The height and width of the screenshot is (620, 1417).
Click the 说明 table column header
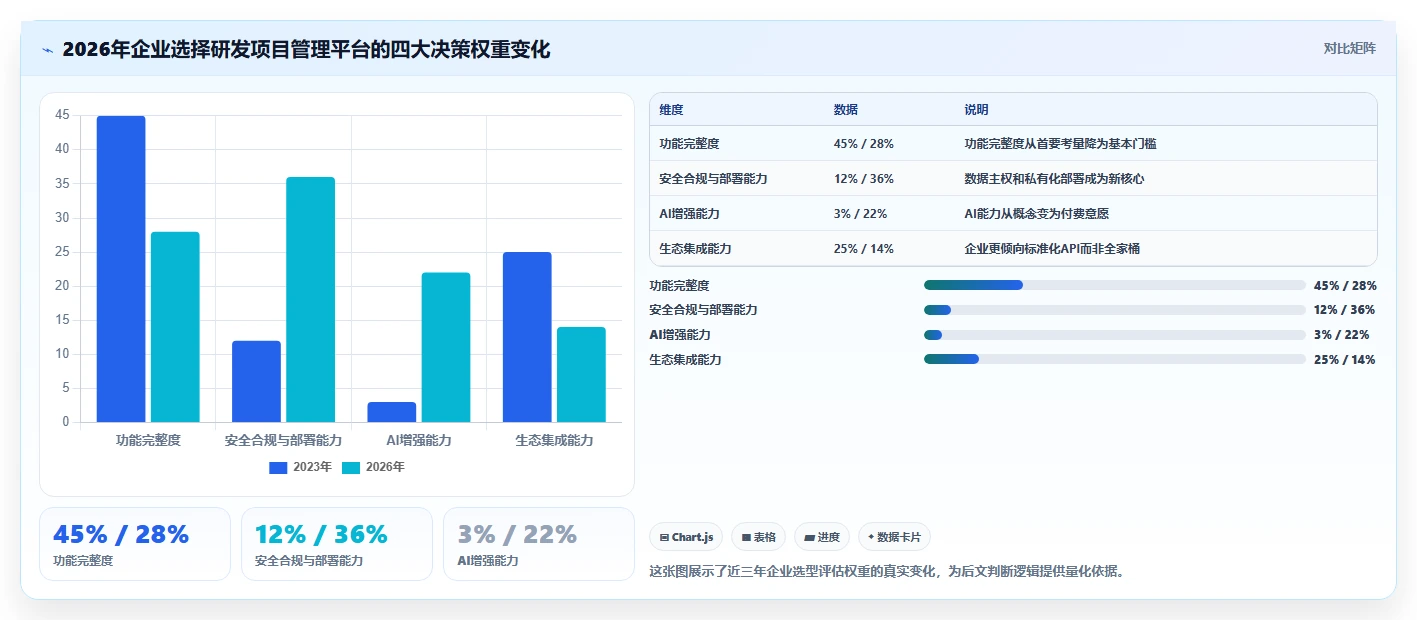pos(976,110)
